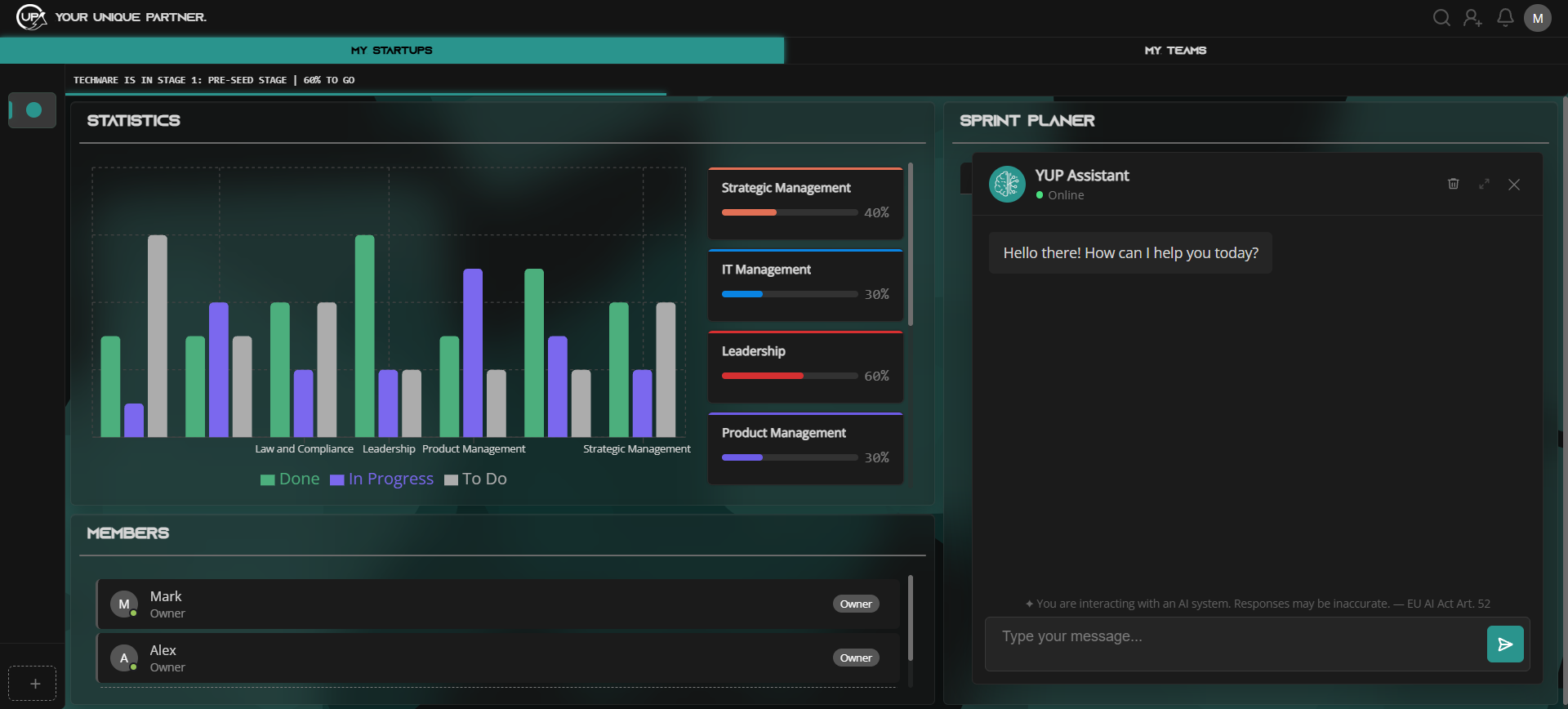Click the skills list scrollbar
Image resolution: width=1568 pixels, height=709 pixels.
[x=911, y=245]
